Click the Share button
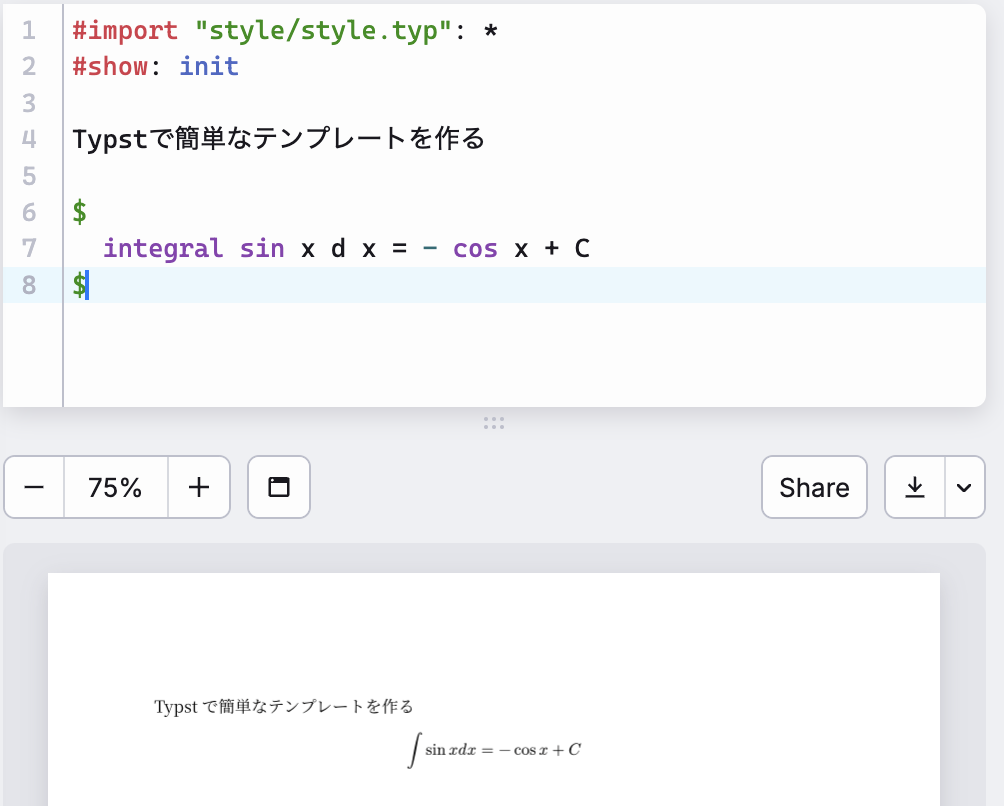Viewport: 1004px width, 806px height. [813, 487]
